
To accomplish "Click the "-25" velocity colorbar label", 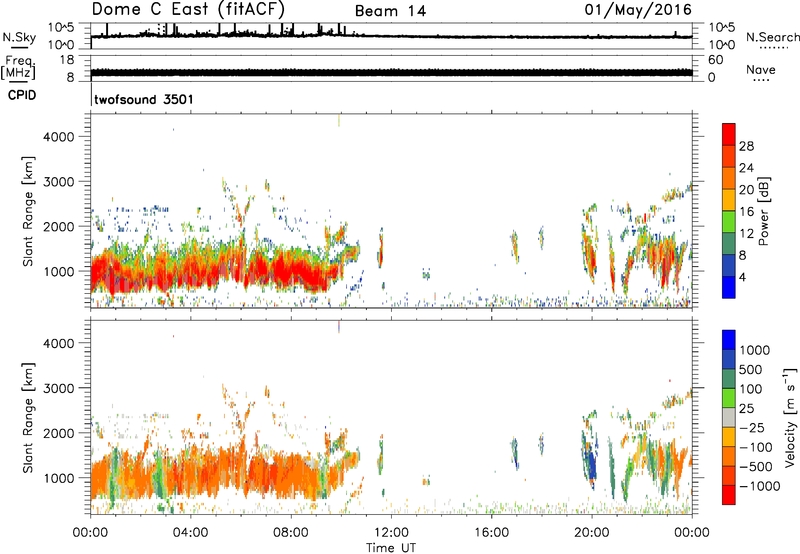I will coord(753,428).
